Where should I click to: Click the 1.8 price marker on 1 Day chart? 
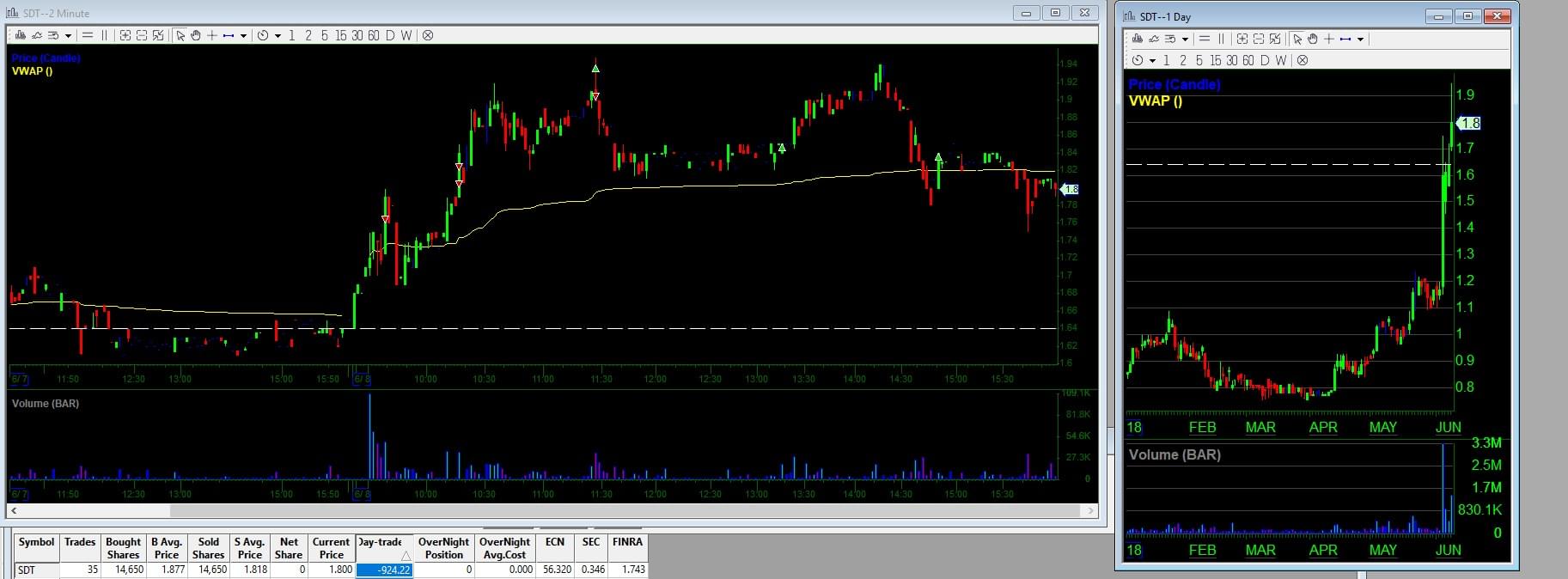point(1468,123)
